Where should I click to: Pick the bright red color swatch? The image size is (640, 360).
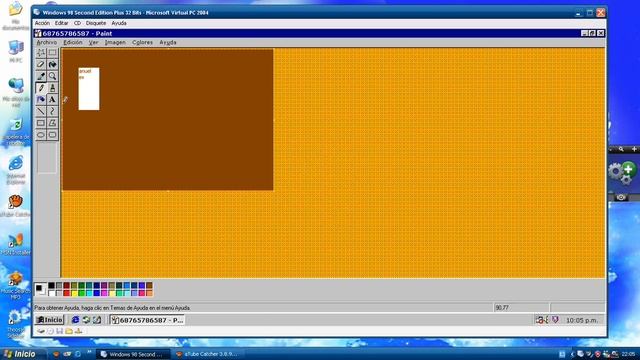(67, 293)
